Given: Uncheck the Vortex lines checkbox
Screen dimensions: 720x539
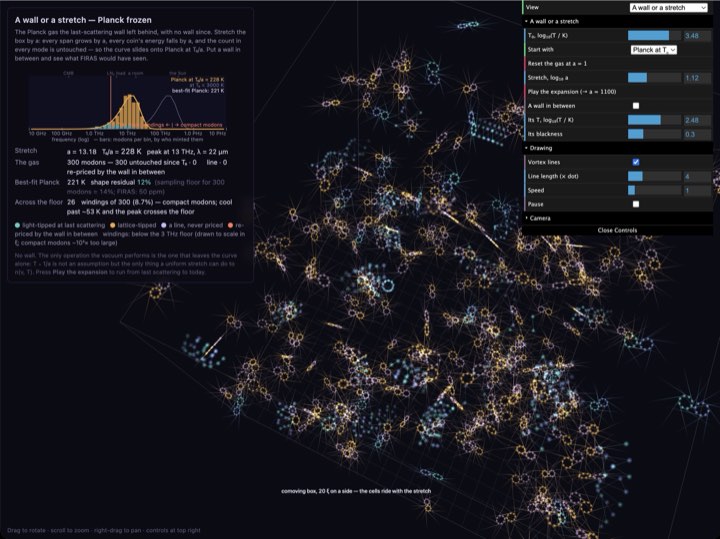Looking at the screenshot, I should coord(636,162).
